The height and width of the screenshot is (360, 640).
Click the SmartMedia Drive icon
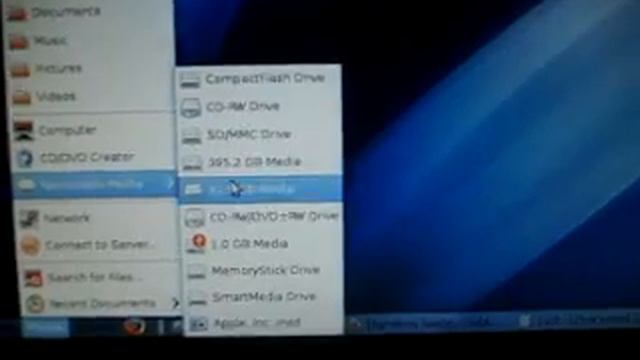[x=198, y=298]
